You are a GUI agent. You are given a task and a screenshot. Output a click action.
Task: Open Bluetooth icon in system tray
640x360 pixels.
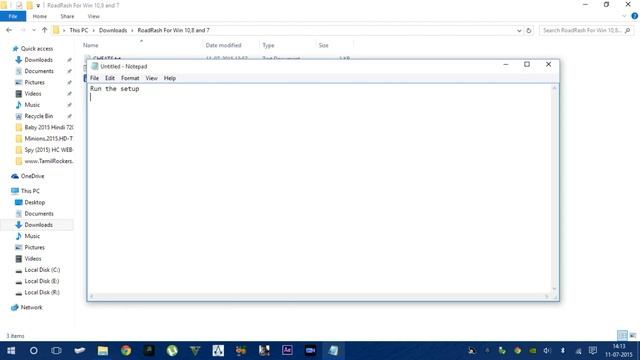coord(562,351)
